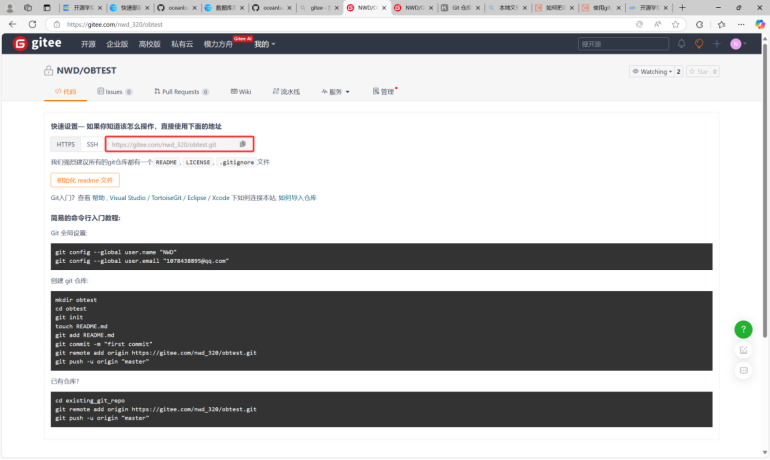
Task: Open the 帮助 link
Action: [x=98, y=197]
